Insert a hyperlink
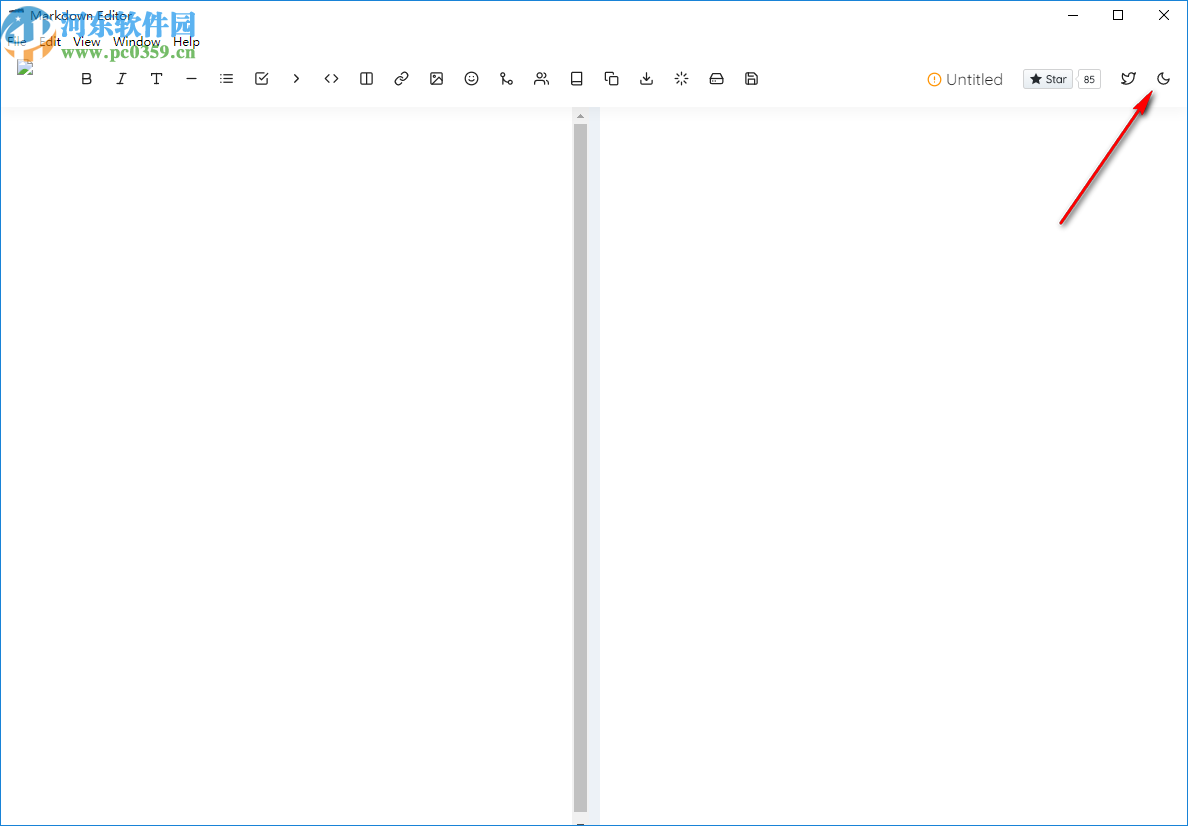The height and width of the screenshot is (826, 1188). tap(401, 78)
